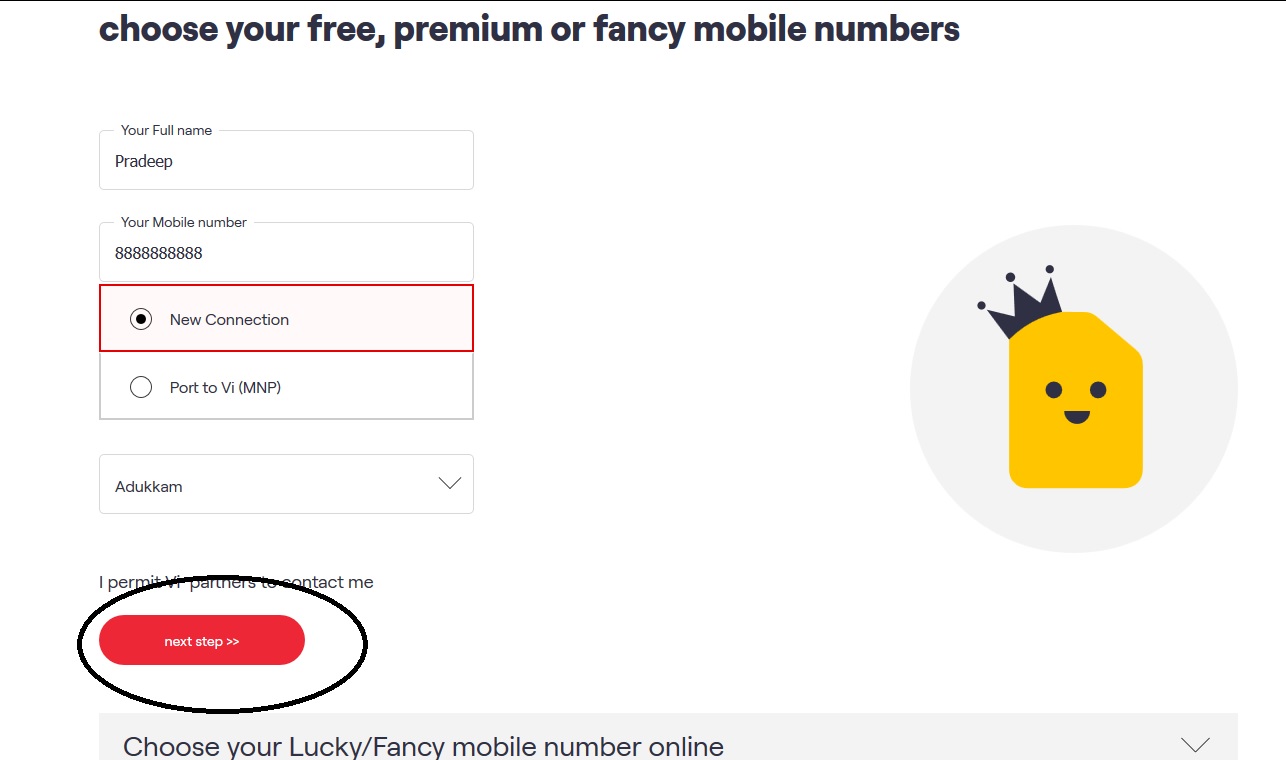Click the chevron icon on the Lucky/Fancy section
1286x760 pixels.
[x=1195, y=745]
